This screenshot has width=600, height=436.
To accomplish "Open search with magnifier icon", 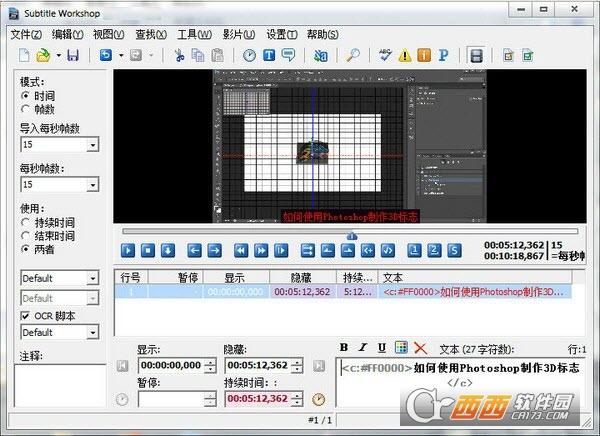I will [353, 56].
